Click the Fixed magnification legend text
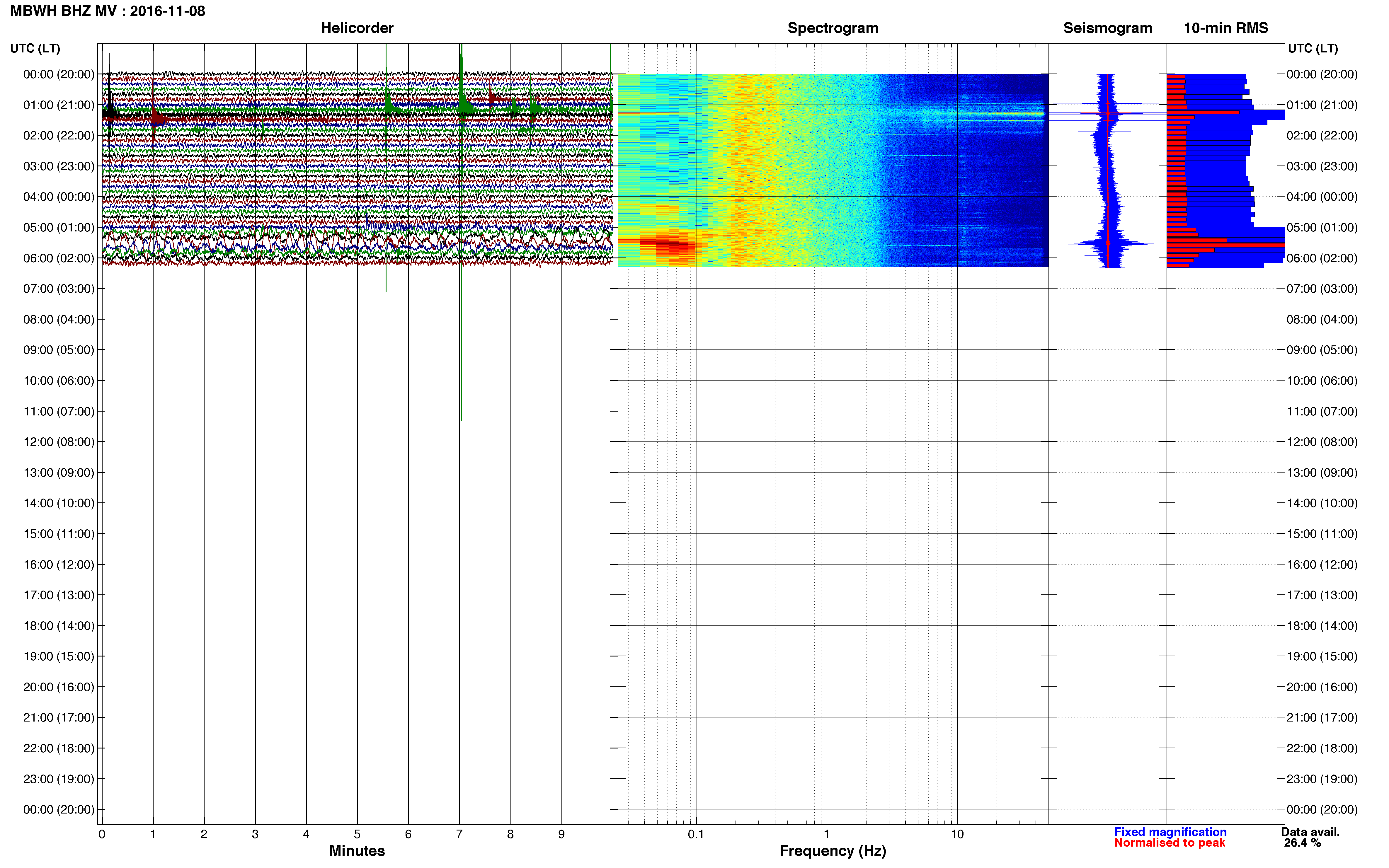This screenshot has width=1389, height=868. [1170, 831]
